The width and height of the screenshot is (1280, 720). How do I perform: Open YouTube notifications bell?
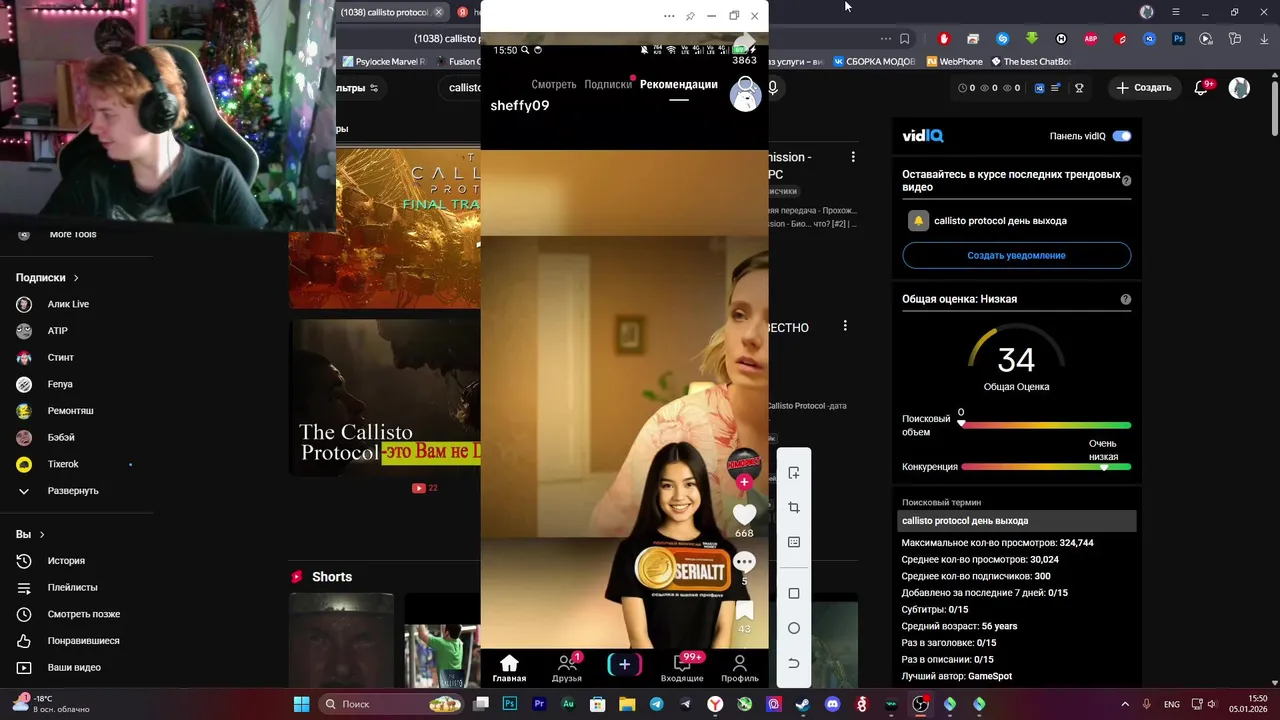[x=1202, y=88]
